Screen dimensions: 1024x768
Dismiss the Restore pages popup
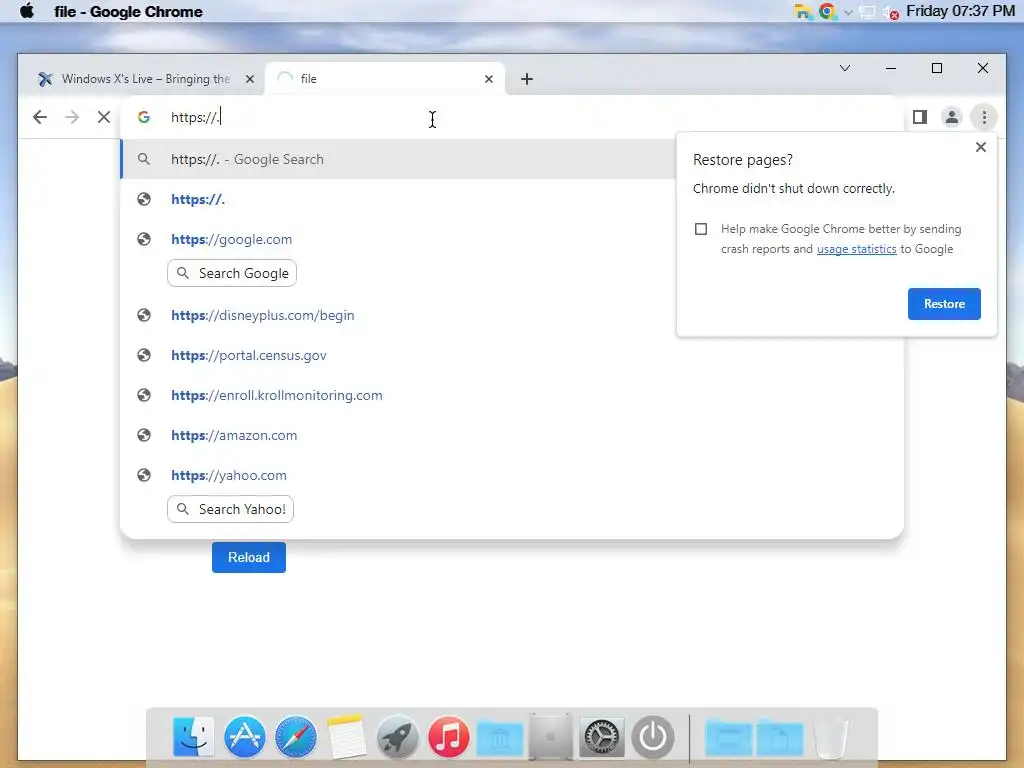(x=980, y=147)
